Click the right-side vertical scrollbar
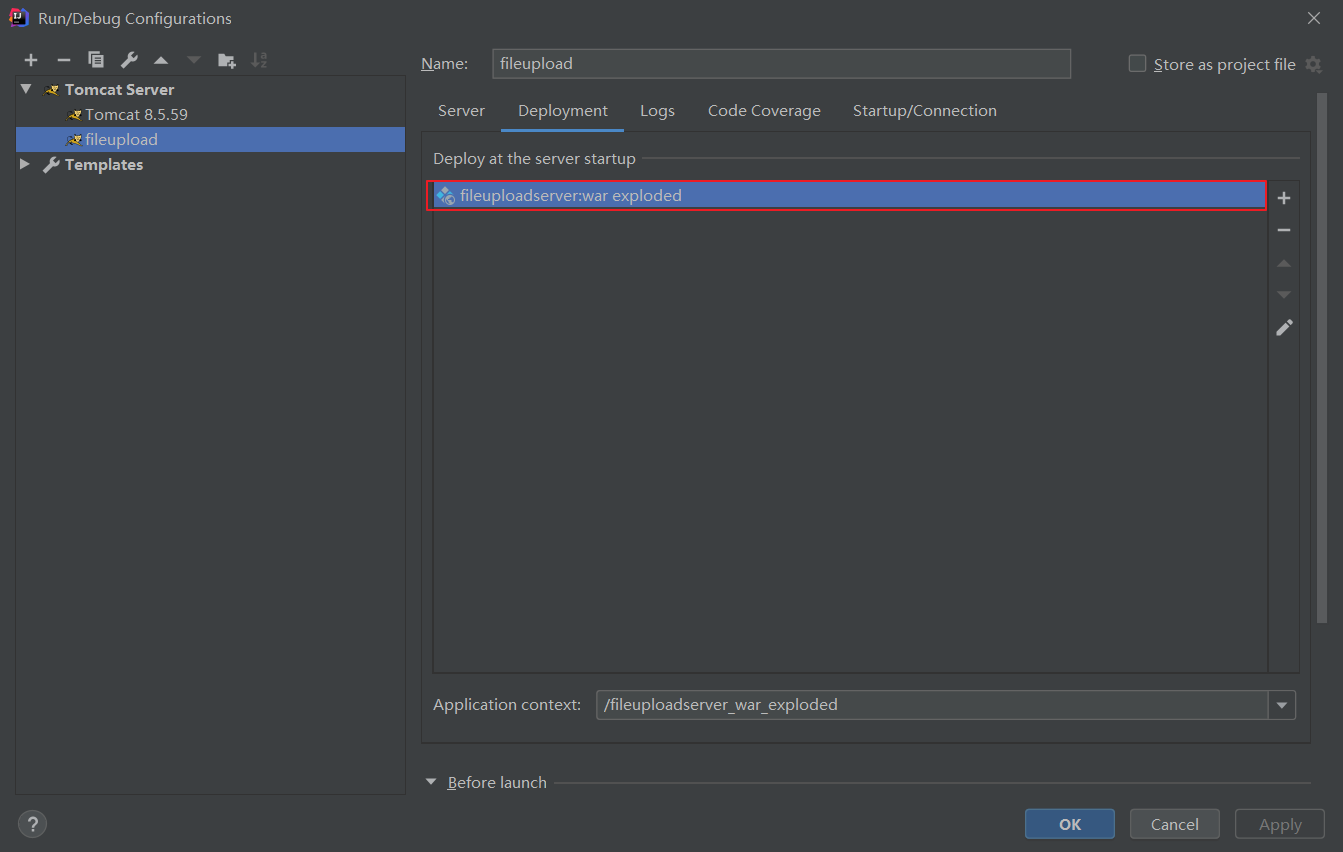1343x852 pixels. [1324, 358]
